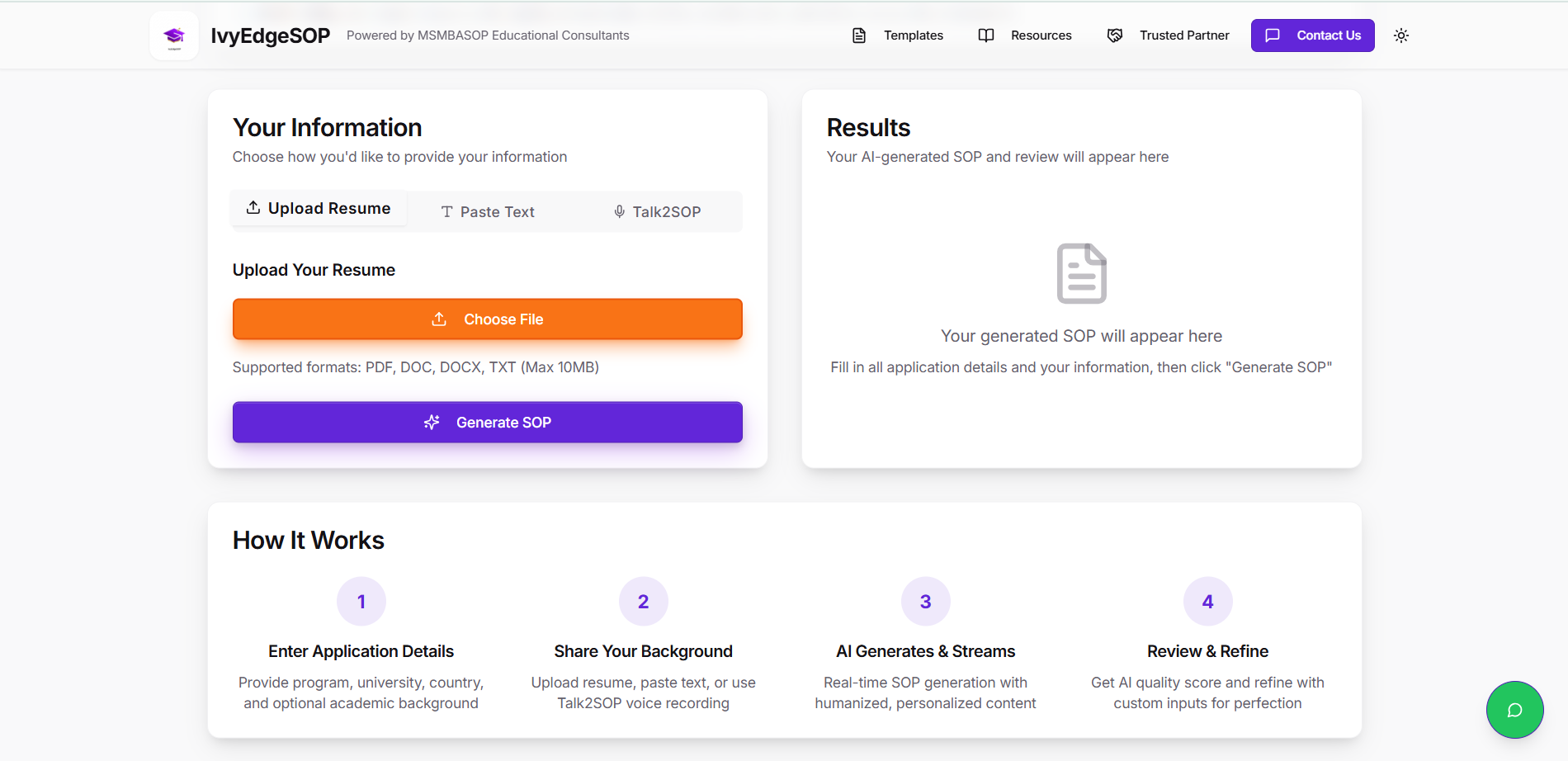
Task: Click the upload arrow icon on Choose File
Action: point(439,319)
